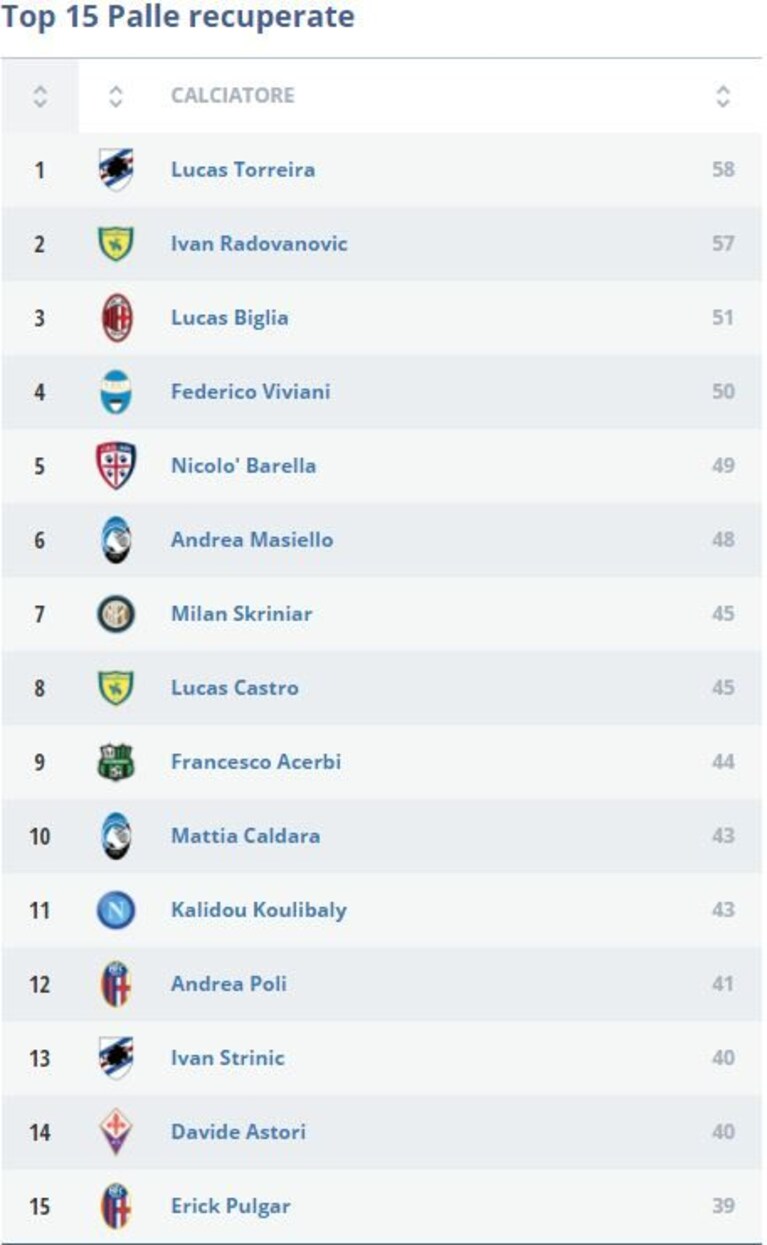The width and height of the screenshot is (767, 1245).
Task: Open Erick Pulgar player link
Action: [231, 1206]
